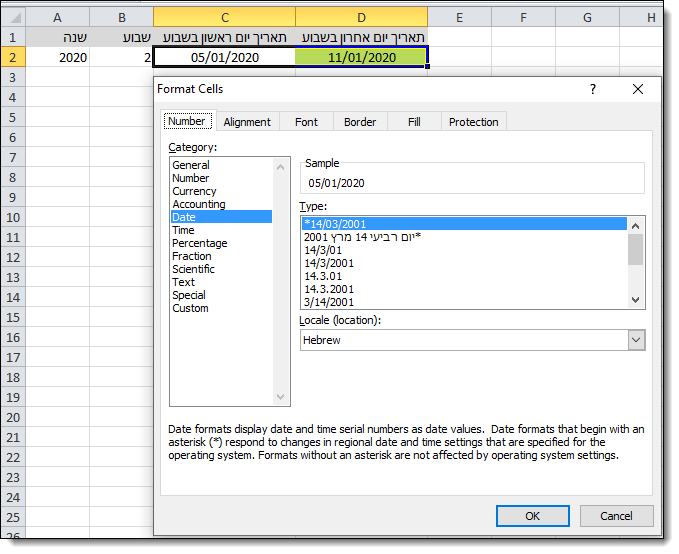
Task: Click the Help question mark in Format Cells
Action: [x=593, y=89]
